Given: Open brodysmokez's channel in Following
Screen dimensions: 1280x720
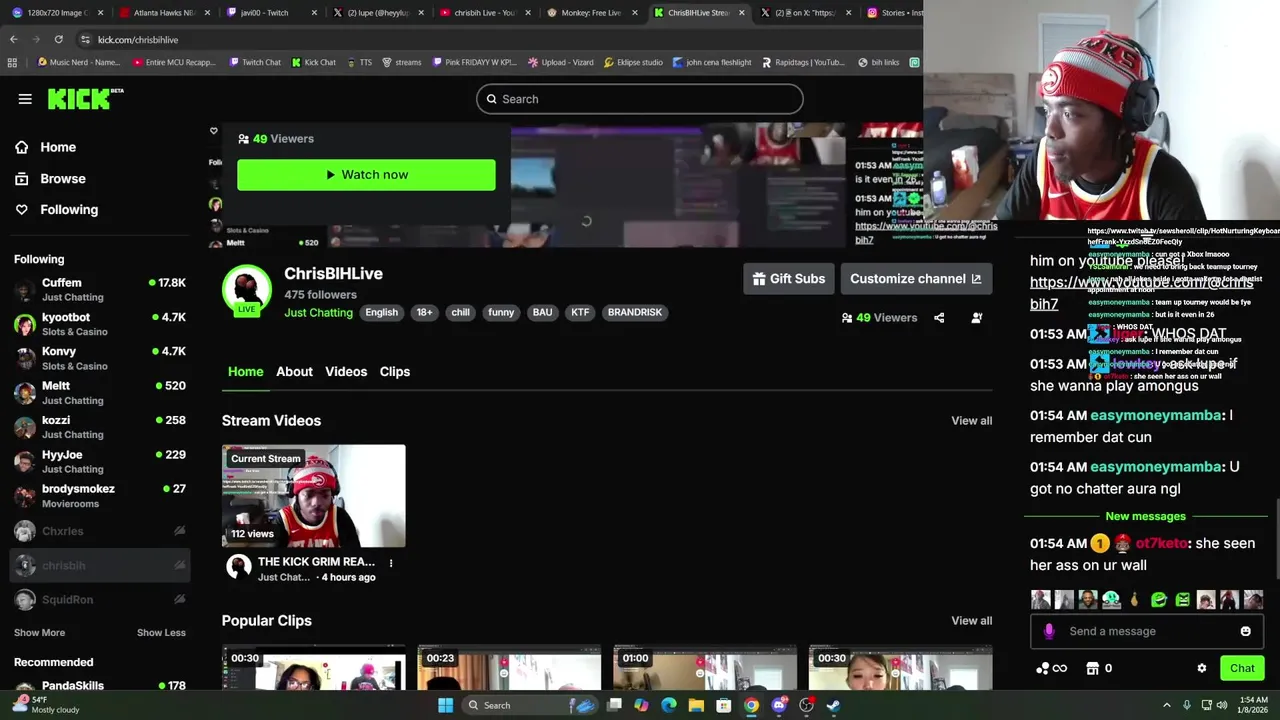Looking at the screenshot, I should coord(100,496).
